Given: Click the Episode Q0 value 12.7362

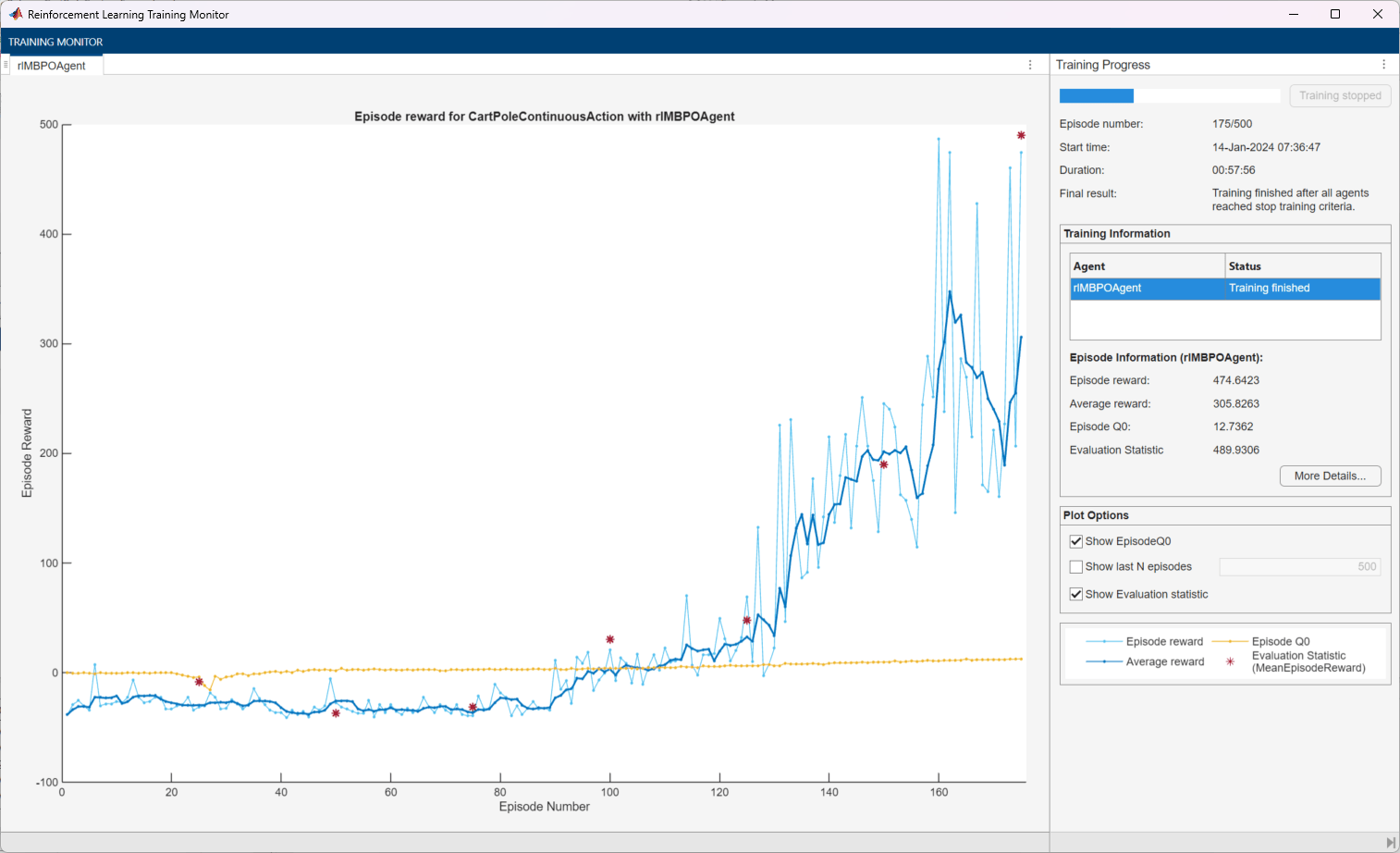Looking at the screenshot, I should (1234, 426).
